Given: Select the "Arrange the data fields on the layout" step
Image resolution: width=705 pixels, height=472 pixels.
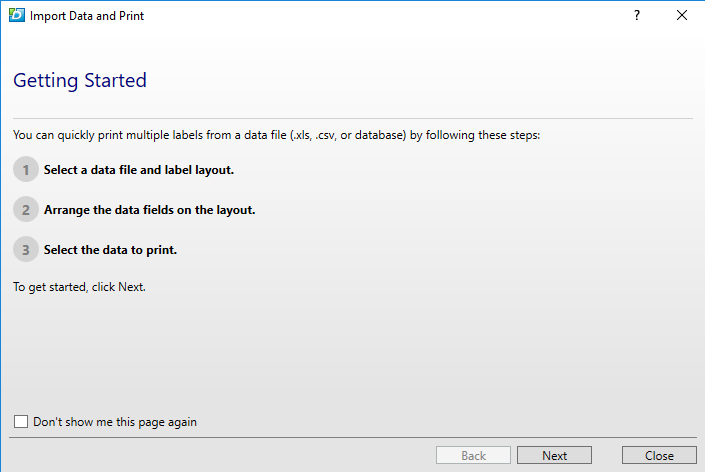Looking at the screenshot, I should (x=150, y=210).
